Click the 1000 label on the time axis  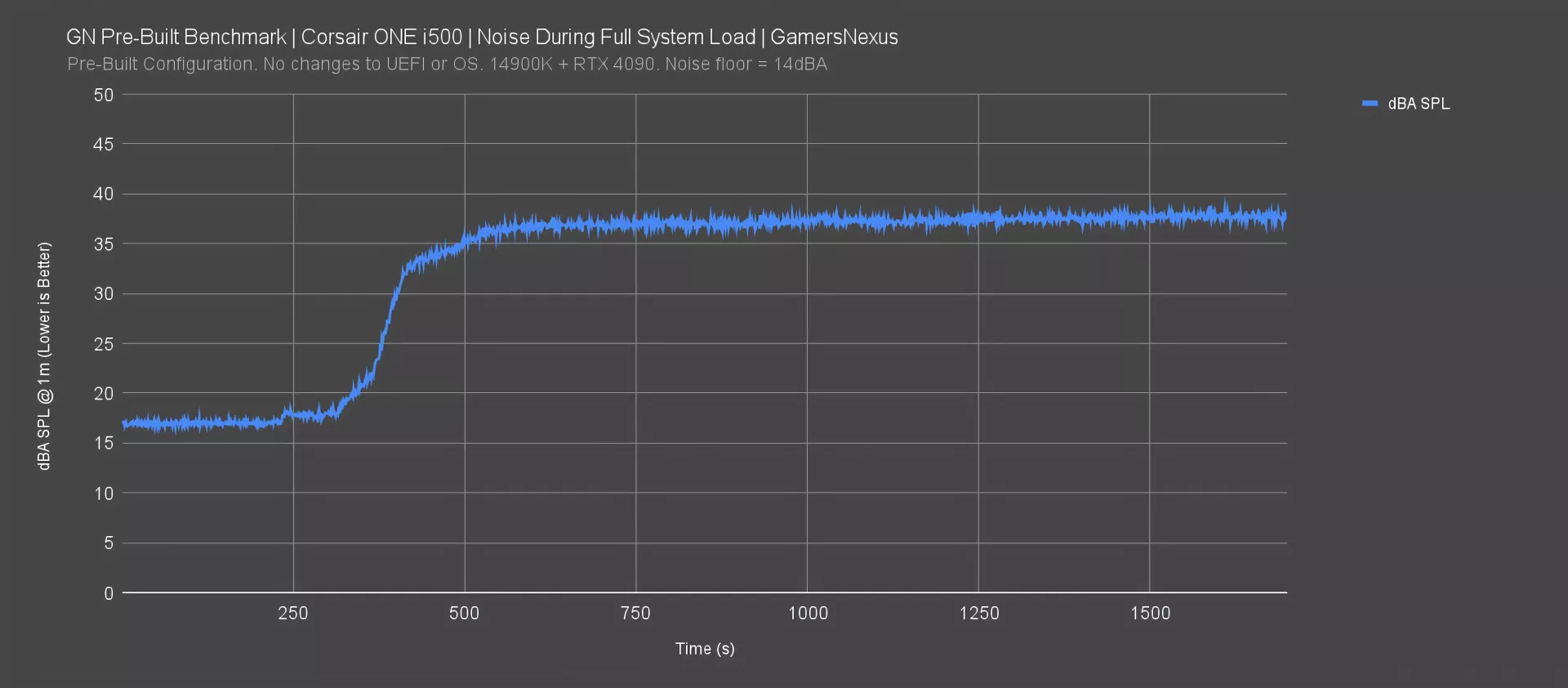click(x=807, y=613)
